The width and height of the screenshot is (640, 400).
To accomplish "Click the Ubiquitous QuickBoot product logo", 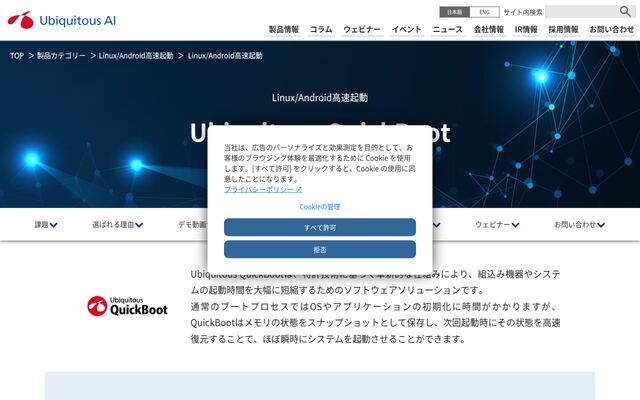I will tap(127, 306).
